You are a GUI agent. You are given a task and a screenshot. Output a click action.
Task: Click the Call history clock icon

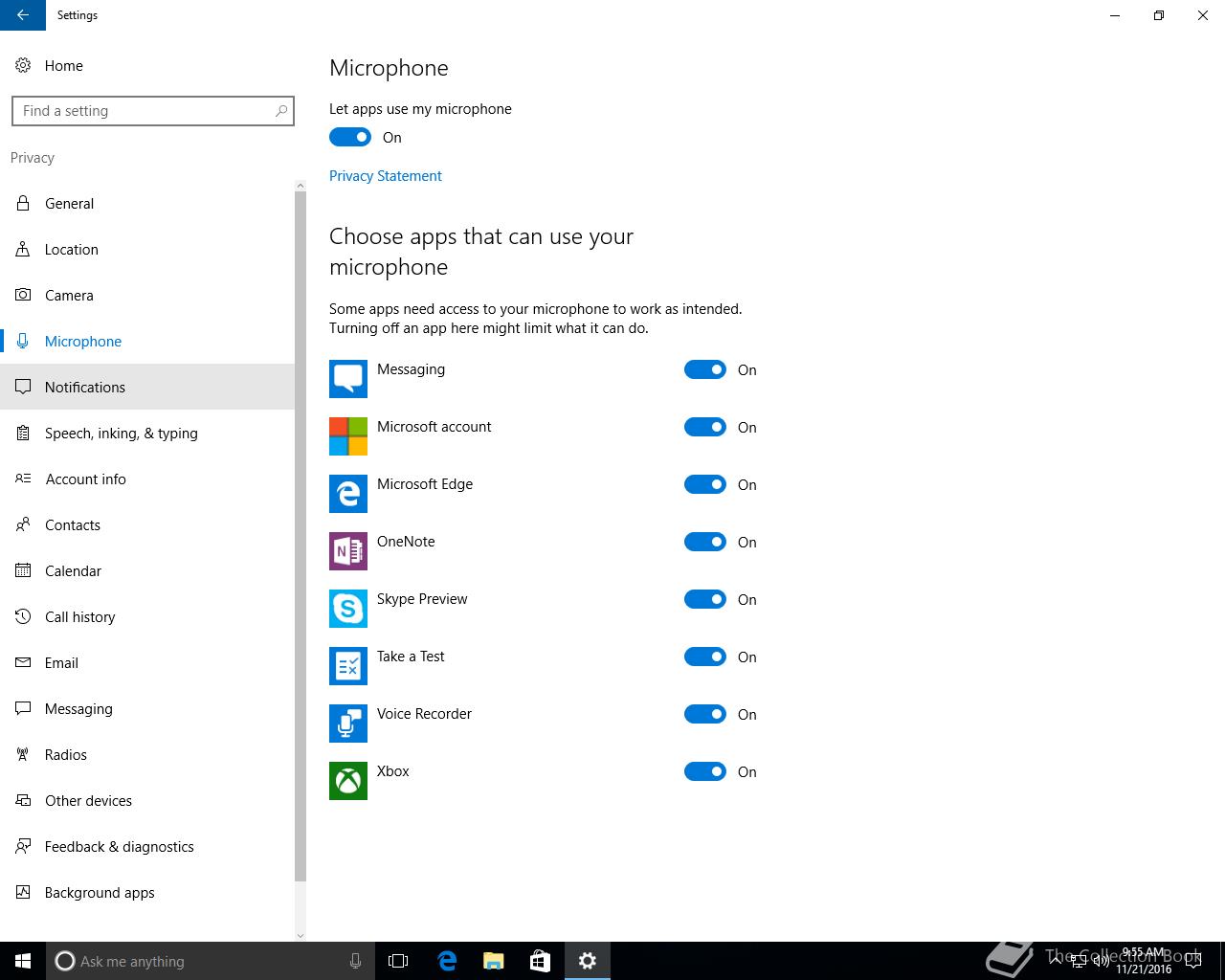tap(23, 616)
